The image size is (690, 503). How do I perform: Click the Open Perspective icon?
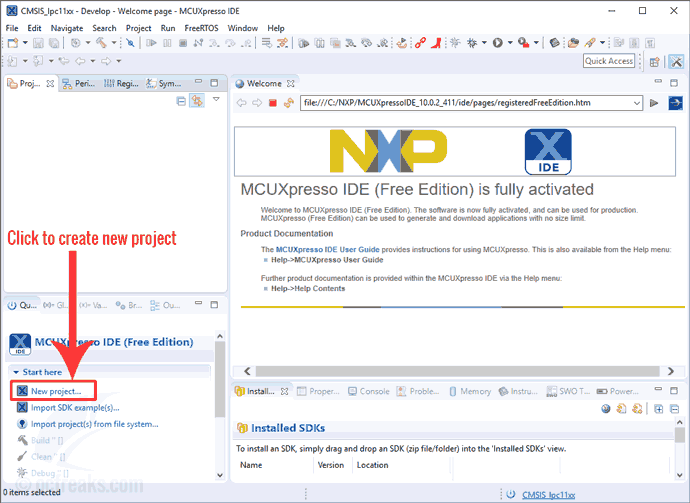[x=655, y=62]
